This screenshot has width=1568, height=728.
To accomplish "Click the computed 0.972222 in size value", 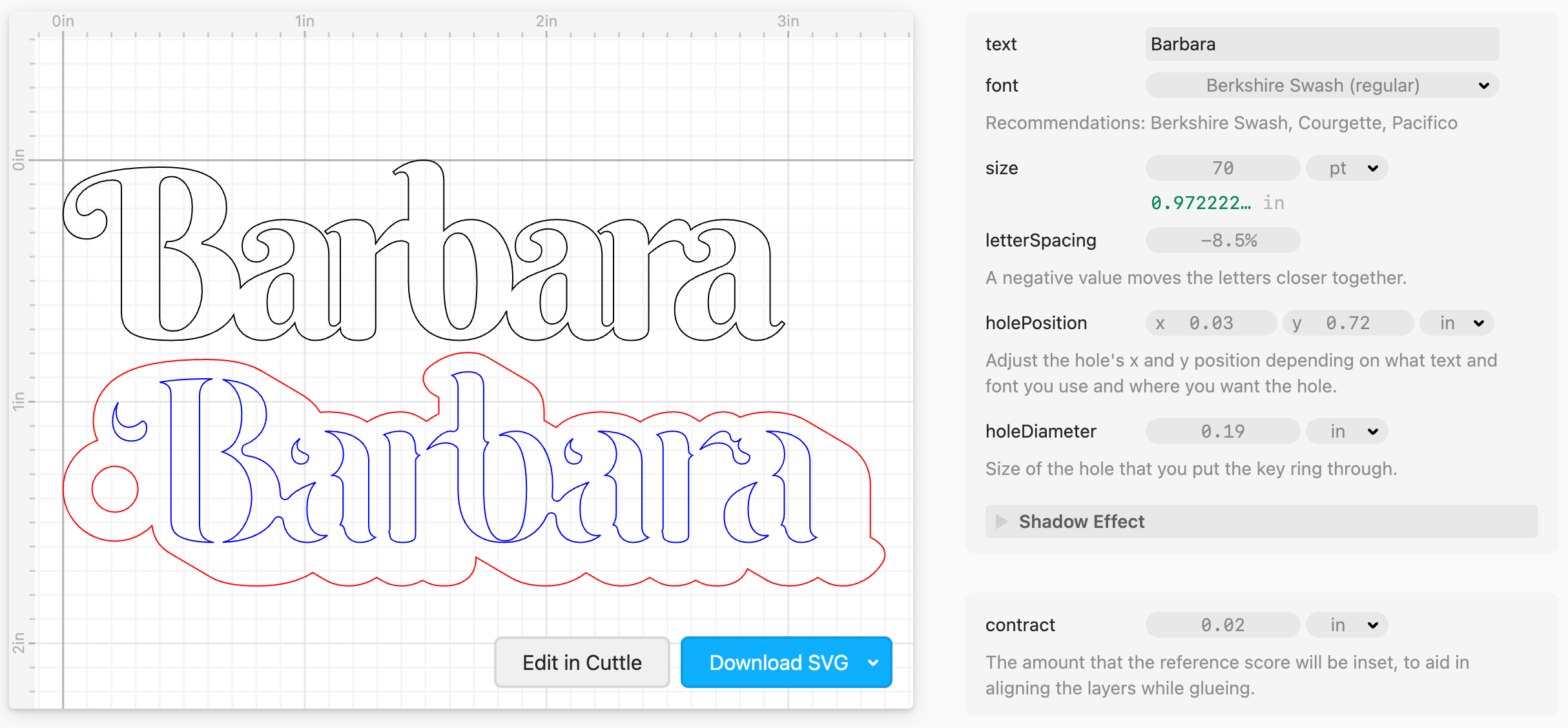I will tap(1201, 203).
